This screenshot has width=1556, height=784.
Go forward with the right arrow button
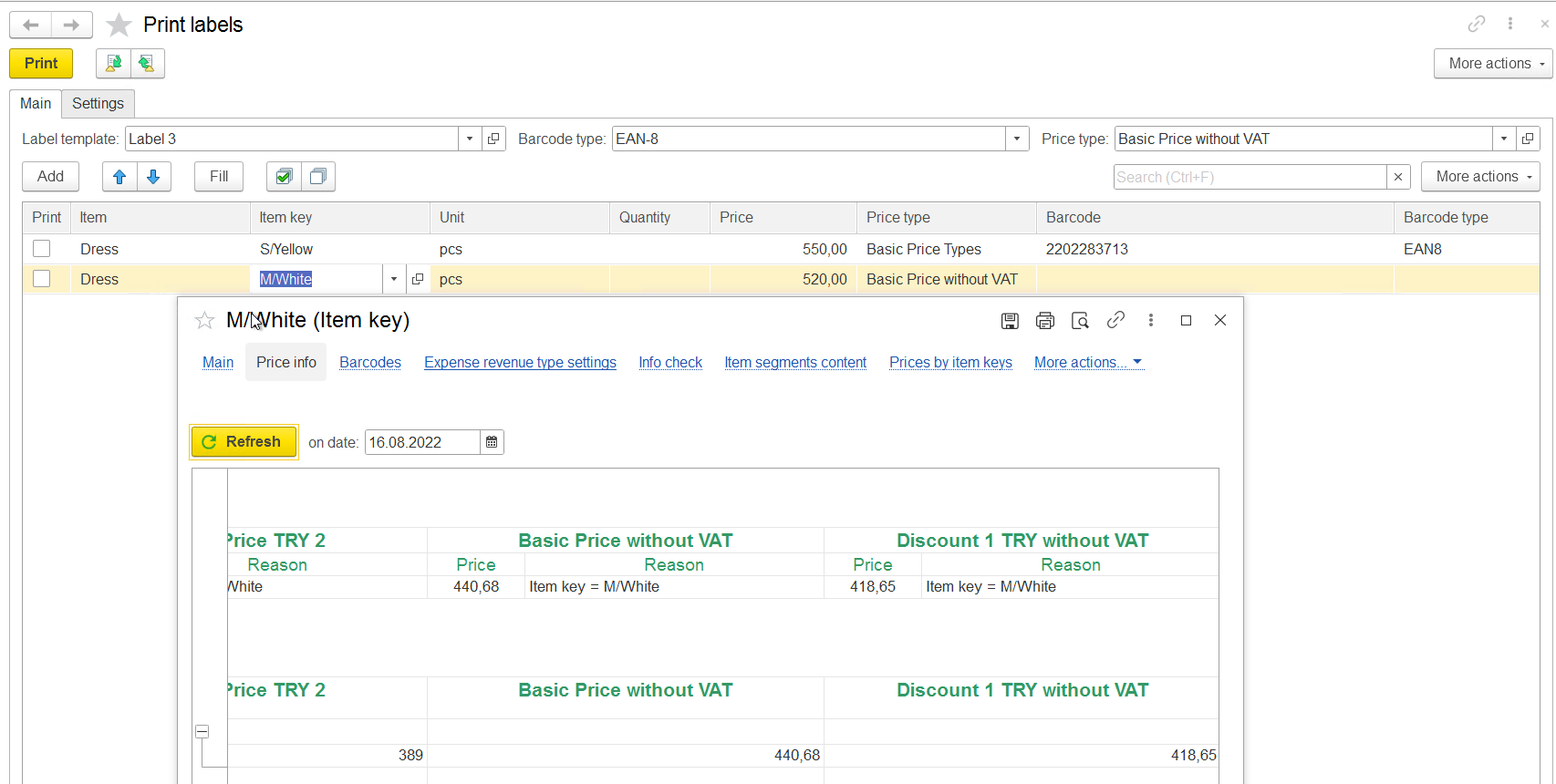pos(71,25)
